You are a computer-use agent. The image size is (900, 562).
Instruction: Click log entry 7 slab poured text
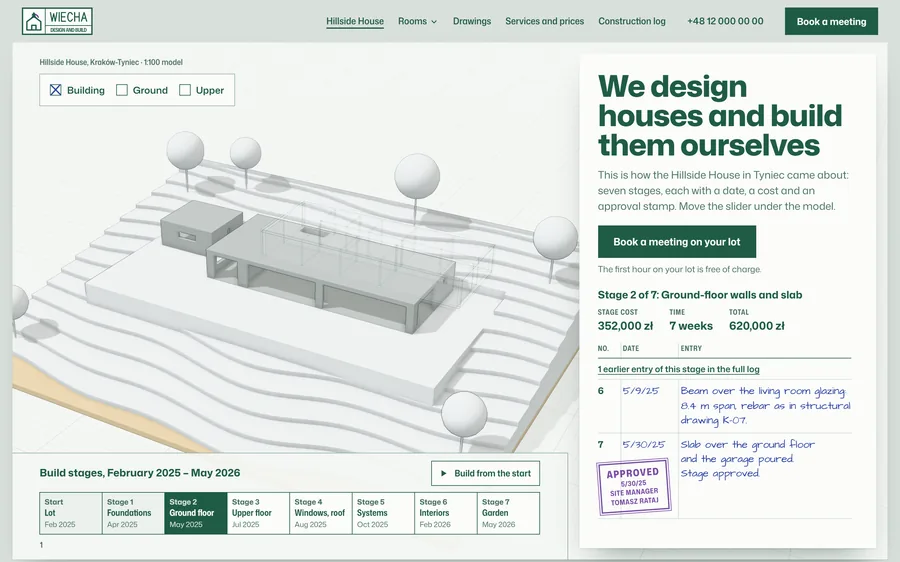click(x=747, y=459)
